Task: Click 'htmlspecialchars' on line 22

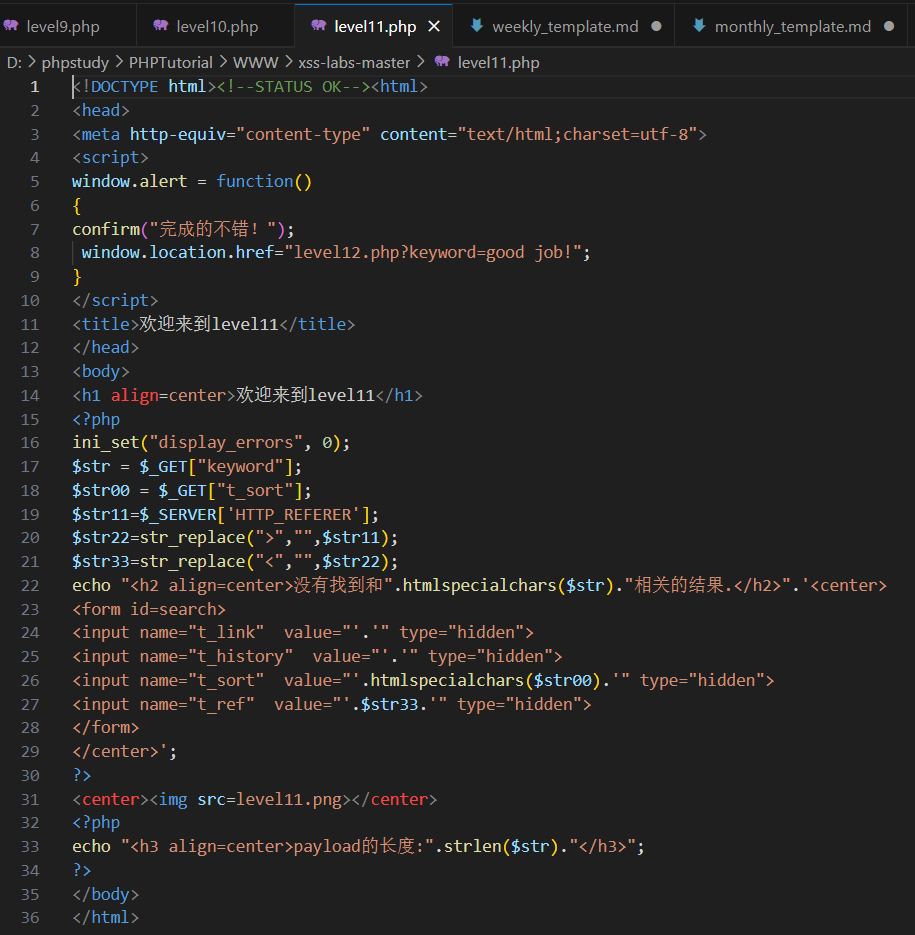Action: click(x=480, y=585)
